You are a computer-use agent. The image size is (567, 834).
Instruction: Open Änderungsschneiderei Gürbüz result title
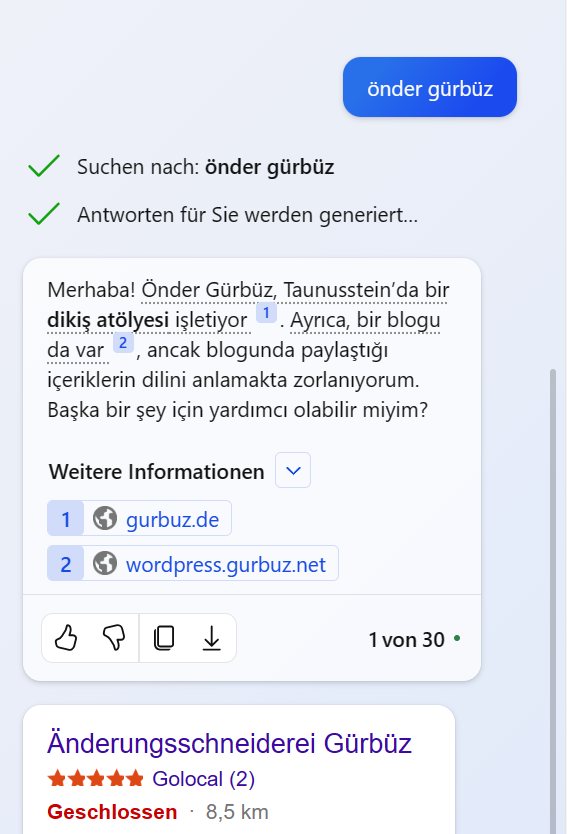[229, 743]
